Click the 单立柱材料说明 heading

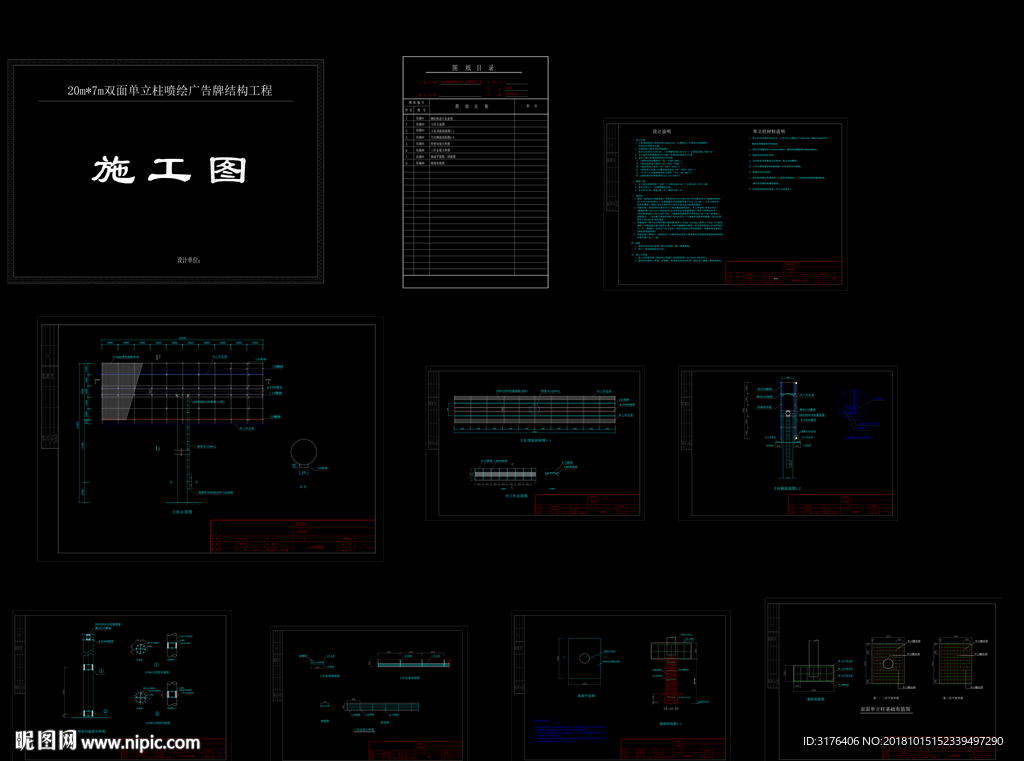tap(769, 132)
